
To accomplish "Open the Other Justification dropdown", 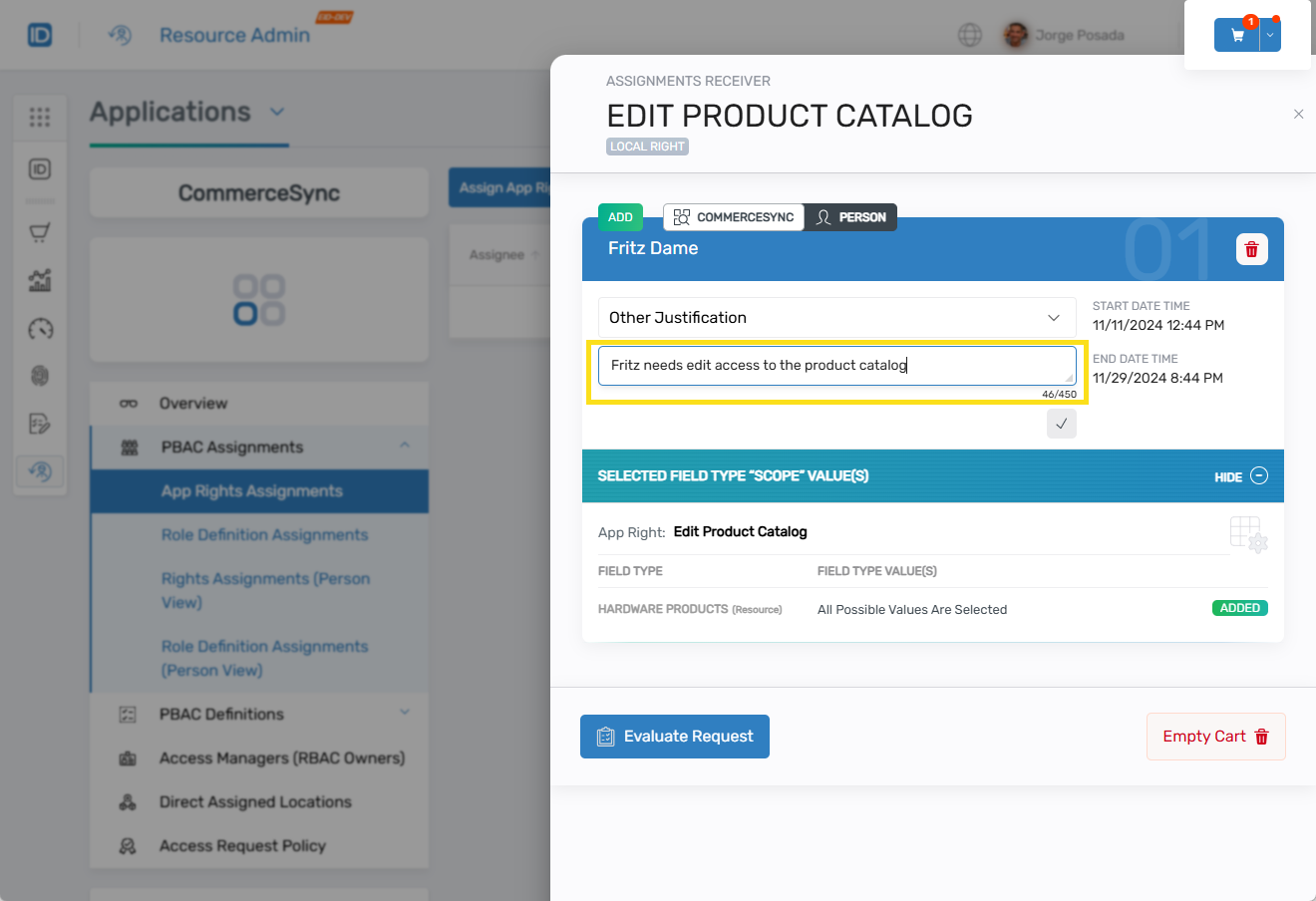I will 836,318.
